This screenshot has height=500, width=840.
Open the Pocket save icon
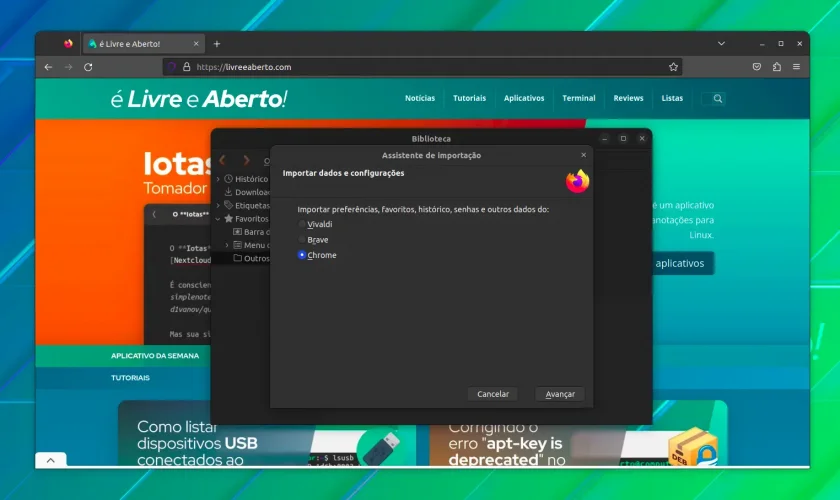pos(756,67)
